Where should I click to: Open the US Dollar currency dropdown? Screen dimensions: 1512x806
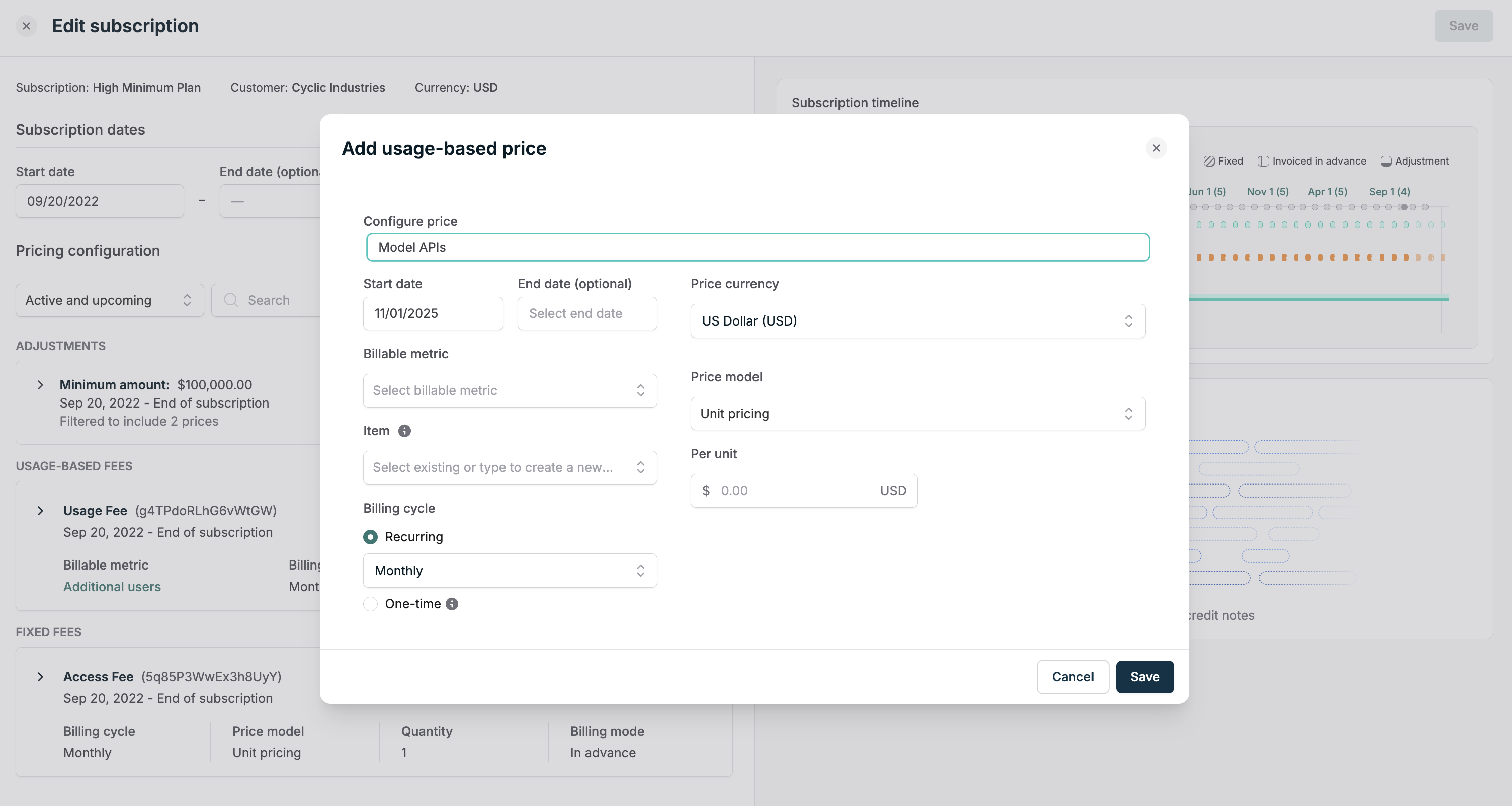click(917, 320)
